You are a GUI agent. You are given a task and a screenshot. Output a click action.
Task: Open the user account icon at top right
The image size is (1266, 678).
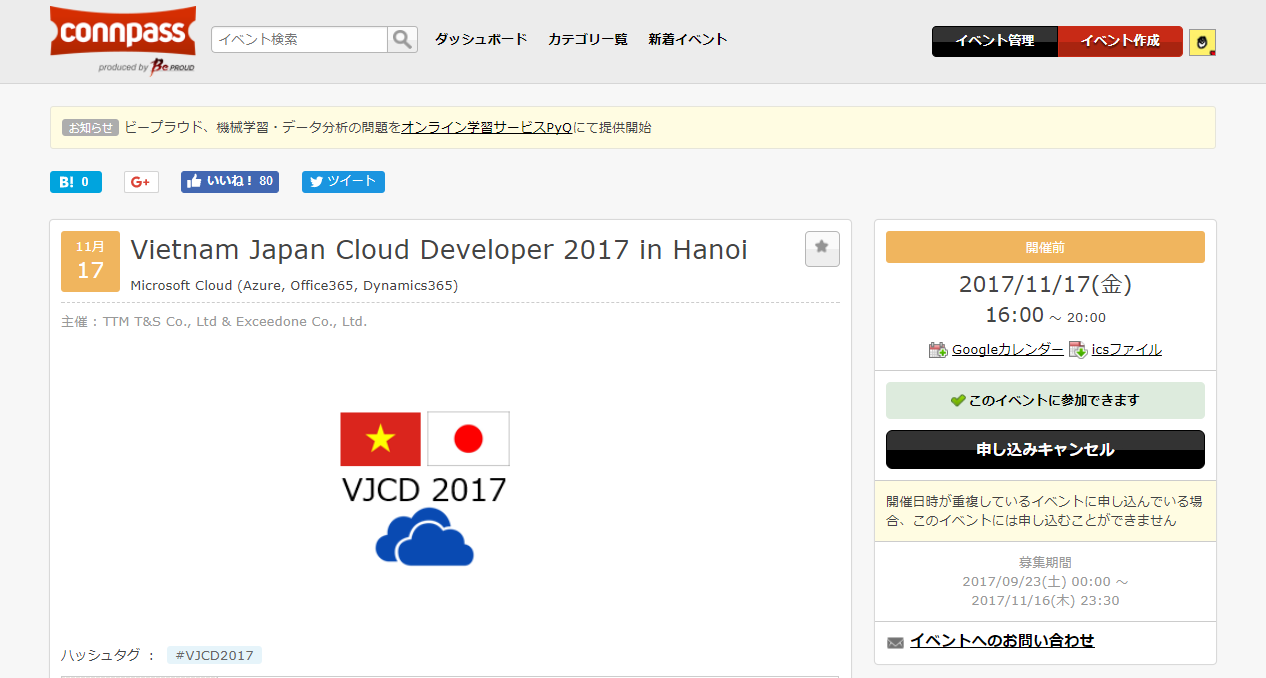click(1201, 41)
